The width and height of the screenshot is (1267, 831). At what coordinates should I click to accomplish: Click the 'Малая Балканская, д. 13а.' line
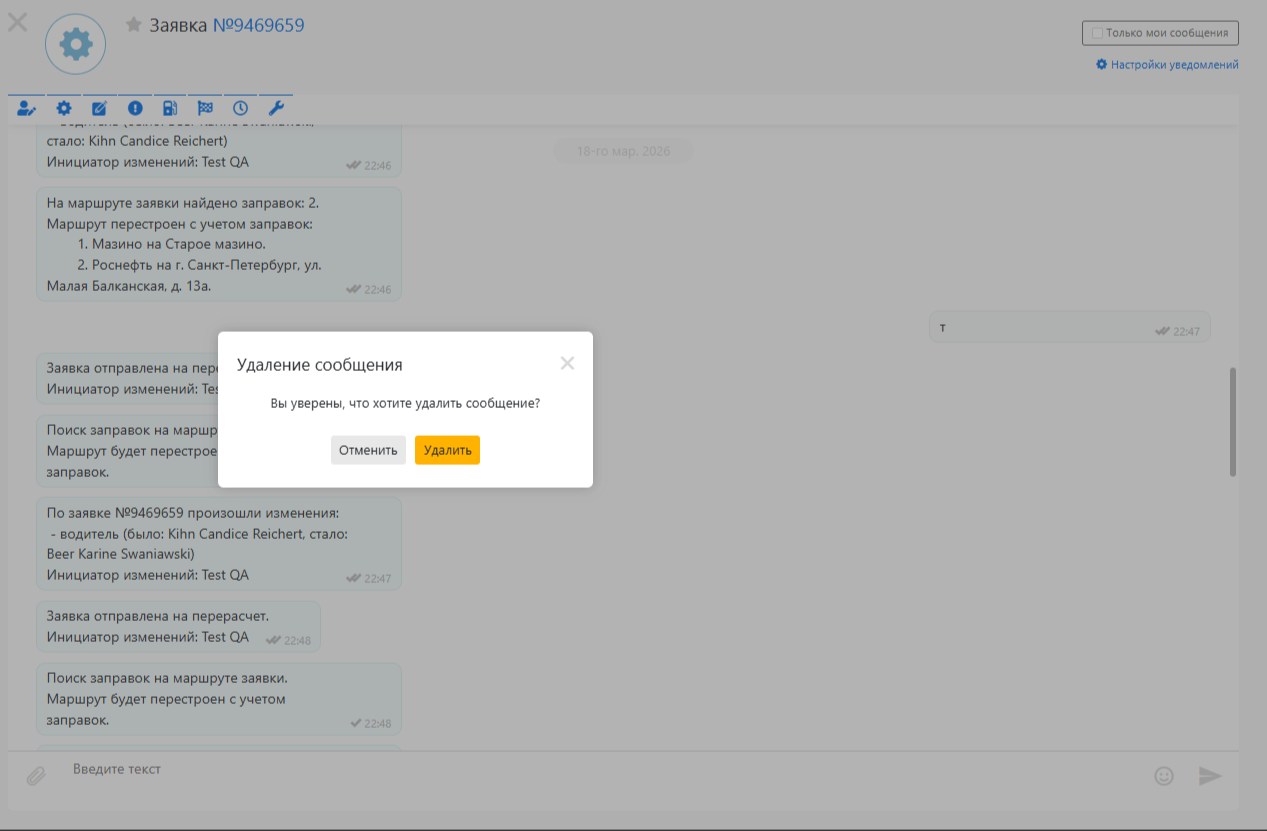129,286
